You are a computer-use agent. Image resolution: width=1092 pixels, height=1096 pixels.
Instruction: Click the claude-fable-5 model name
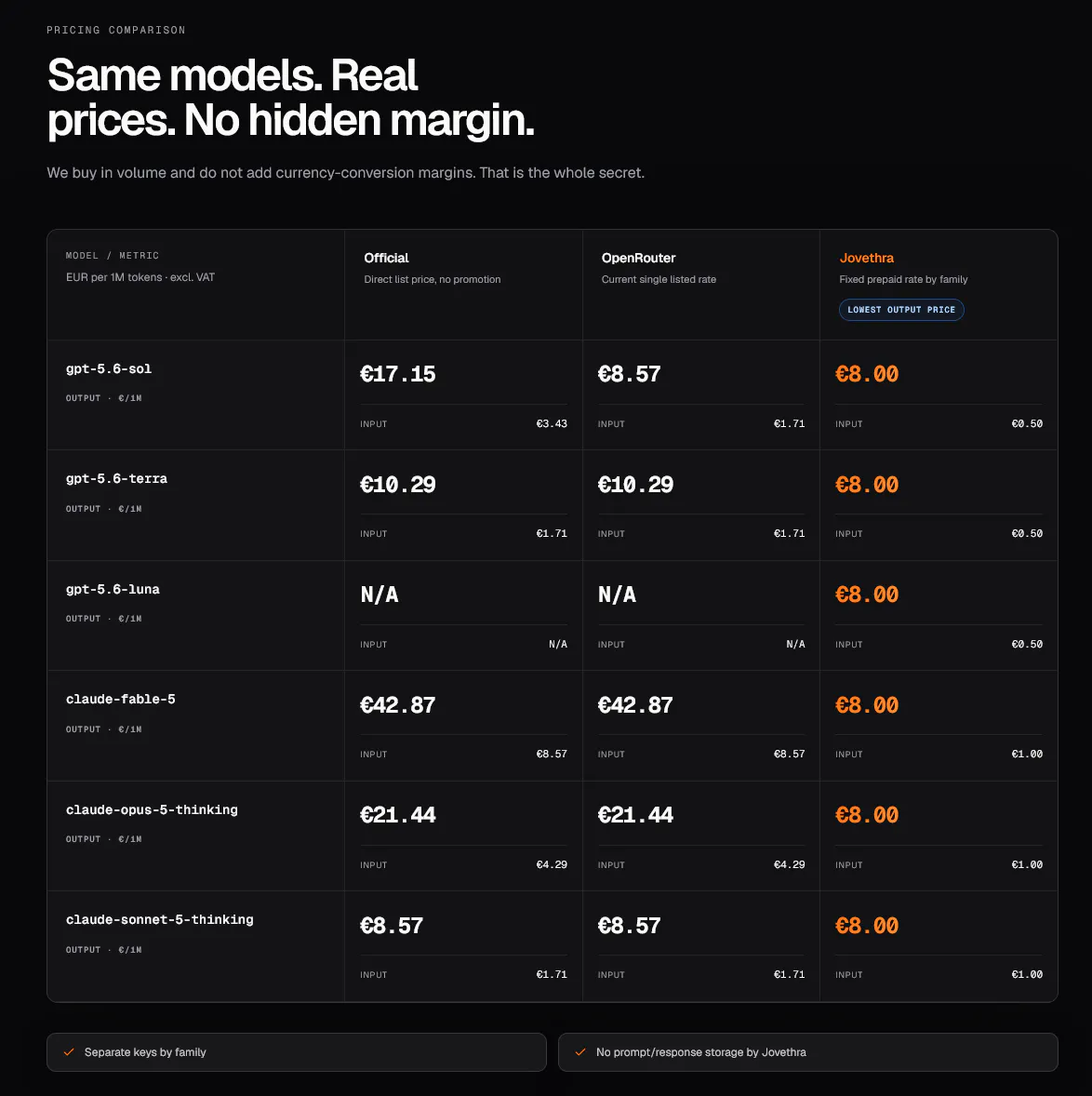(x=120, y=699)
